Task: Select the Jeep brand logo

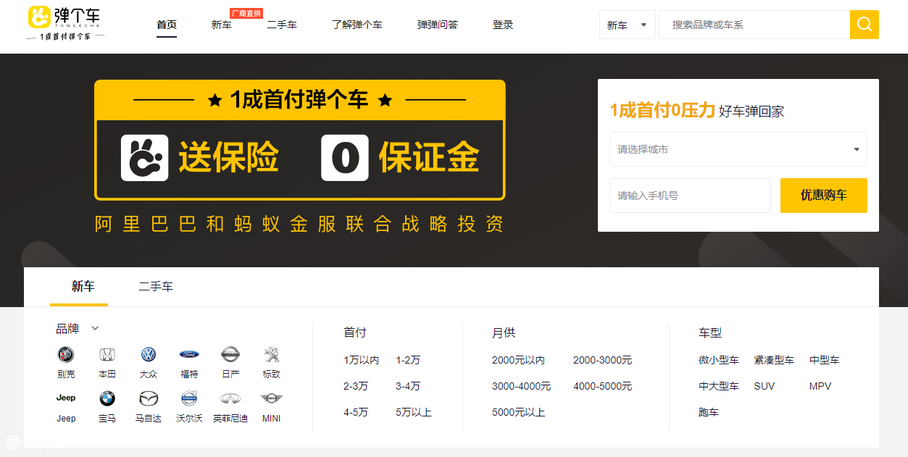Action: click(x=66, y=398)
